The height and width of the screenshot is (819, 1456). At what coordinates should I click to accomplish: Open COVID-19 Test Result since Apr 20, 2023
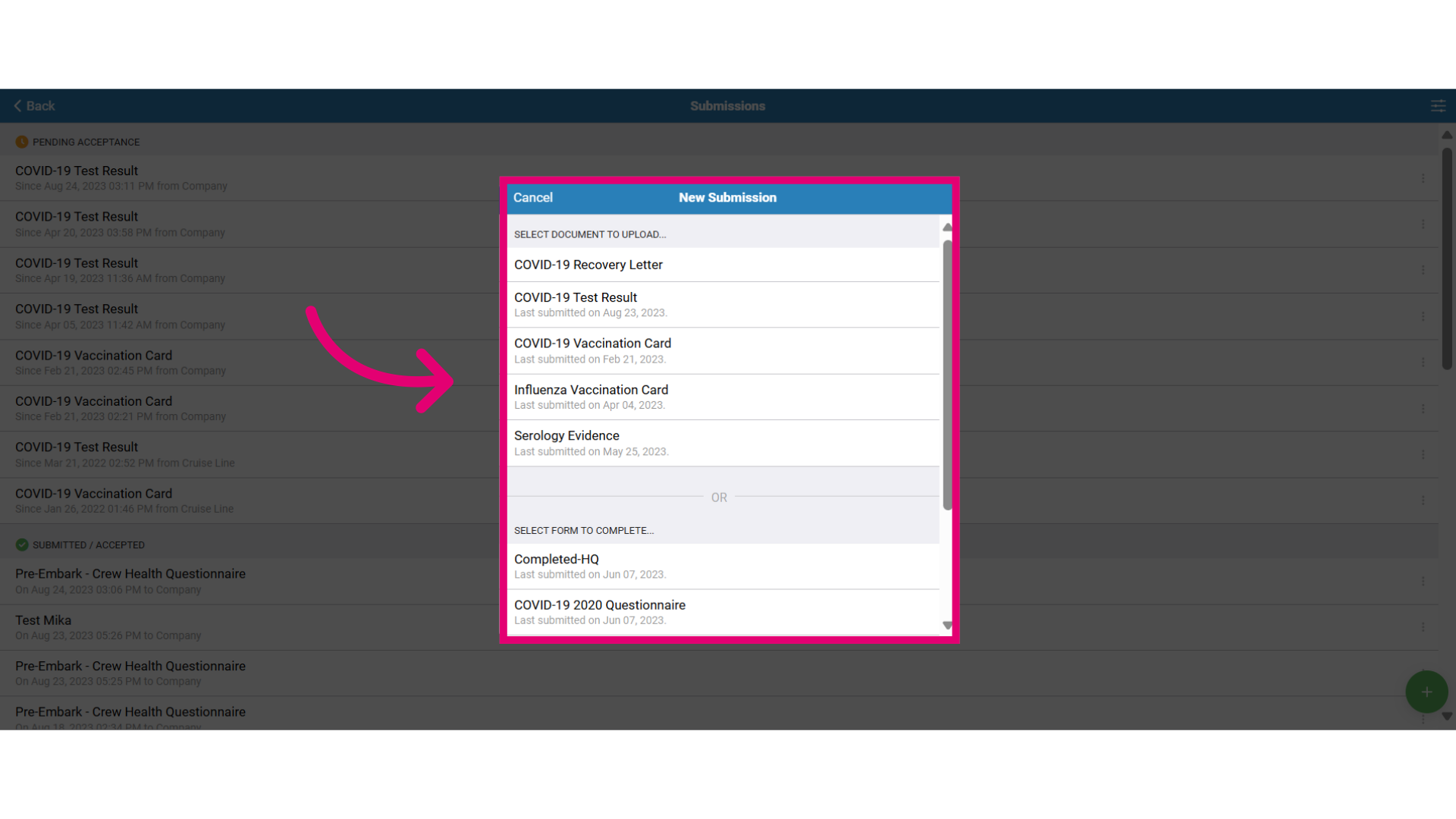(719, 224)
